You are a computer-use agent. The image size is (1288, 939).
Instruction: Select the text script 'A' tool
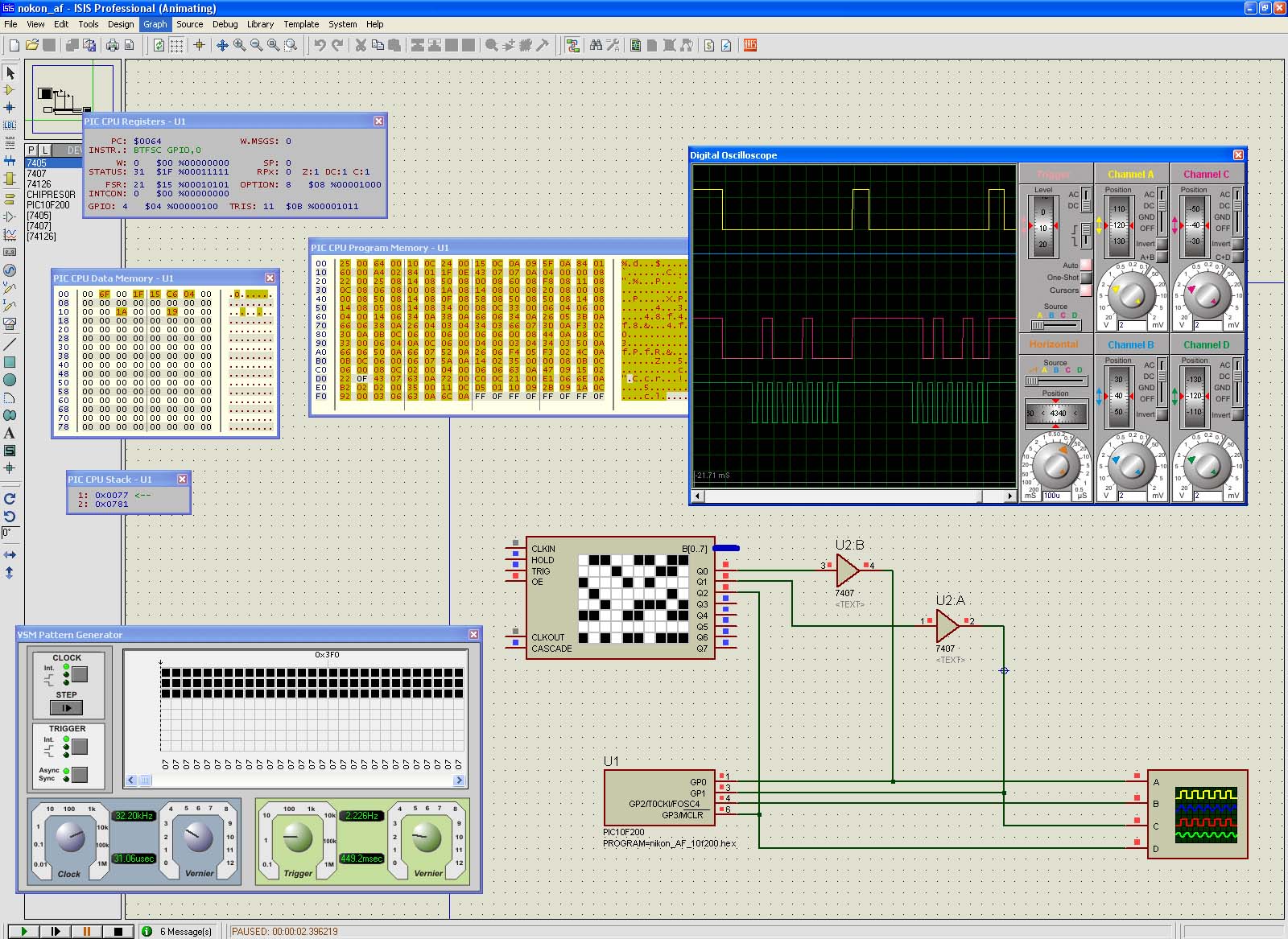pos(10,433)
